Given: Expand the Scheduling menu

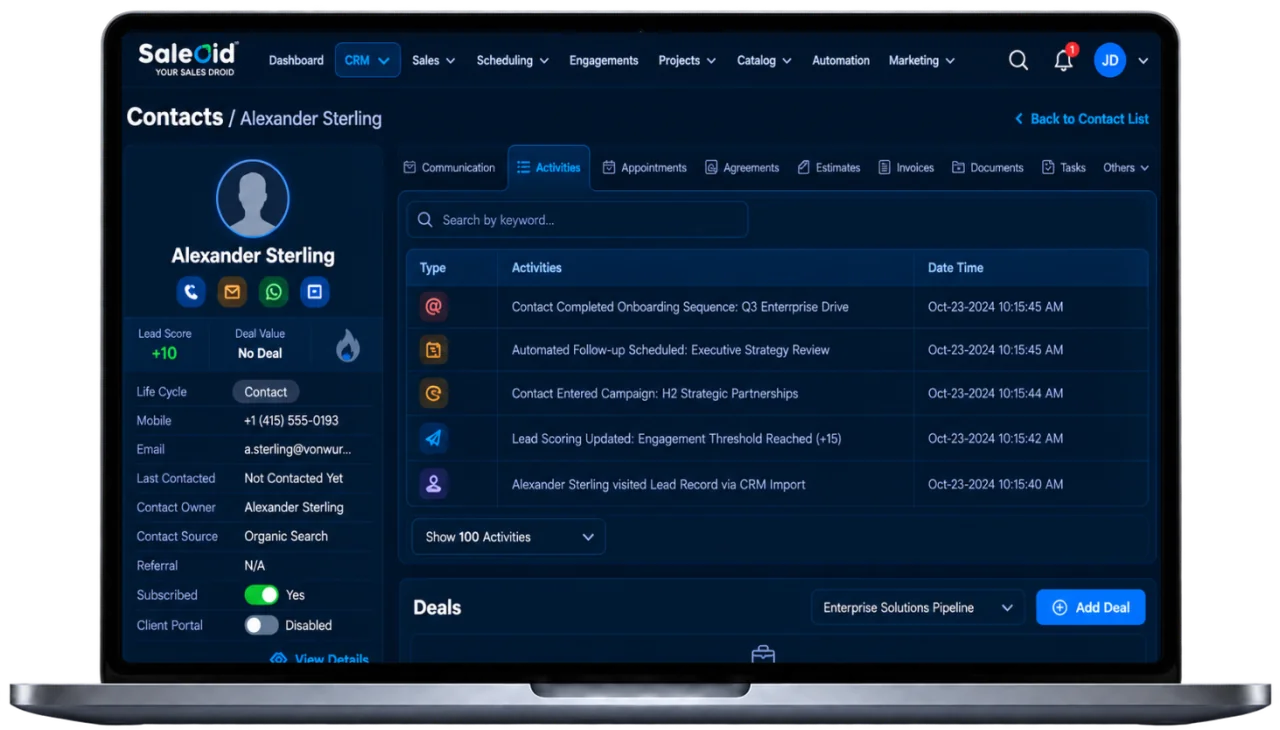Looking at the screenshot, I should click(x=513, y=61).
